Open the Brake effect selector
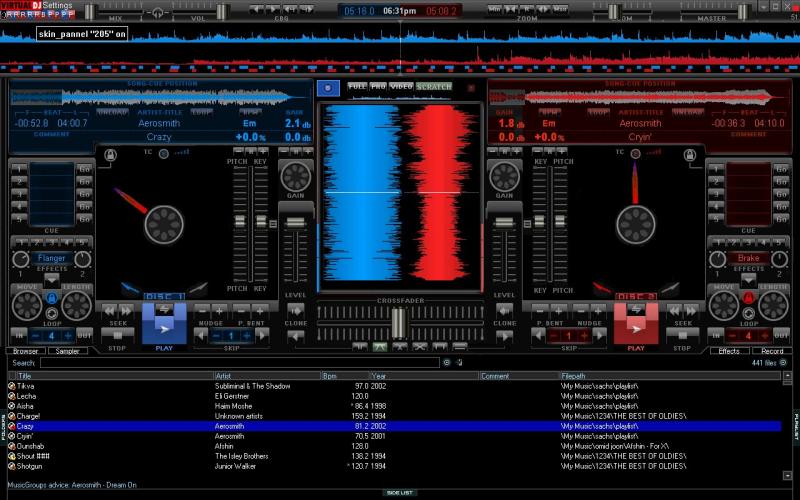The height and width of the screenshot is (500, 800). click(748, 258)
